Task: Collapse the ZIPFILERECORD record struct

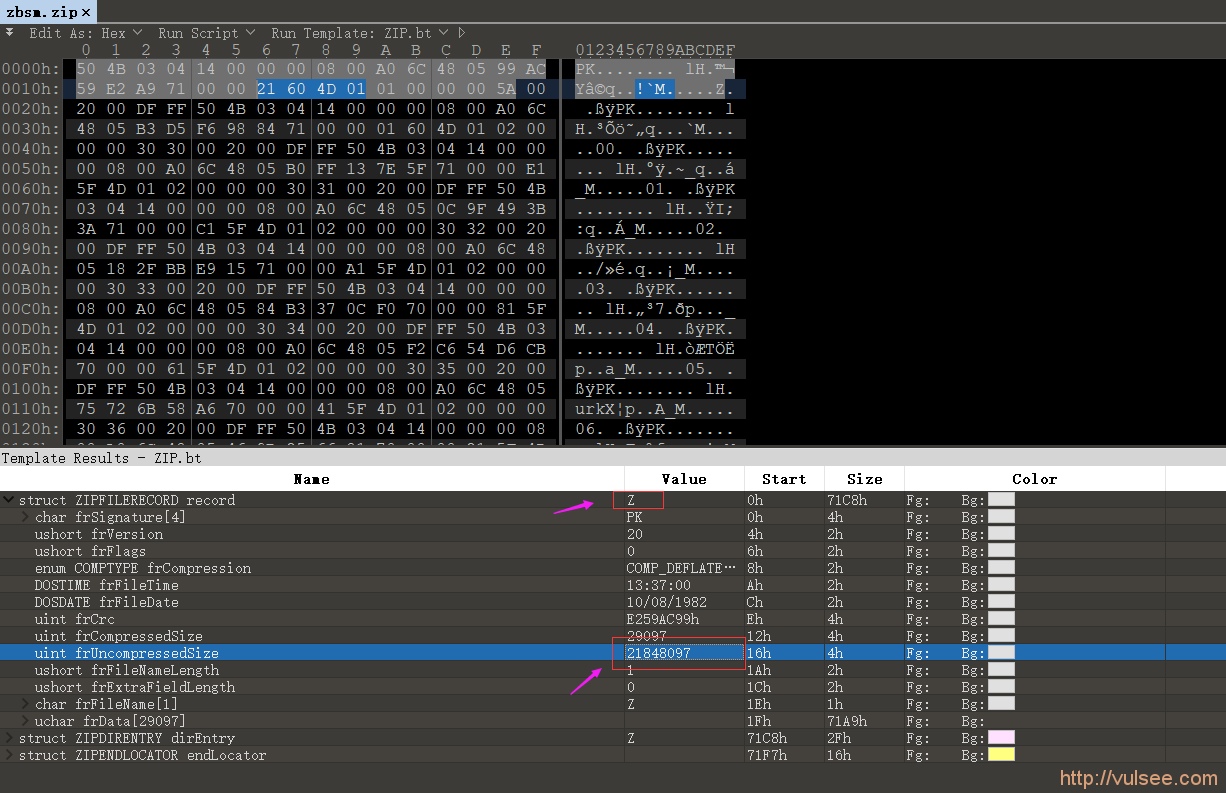Action: click(x=8, y=500)
